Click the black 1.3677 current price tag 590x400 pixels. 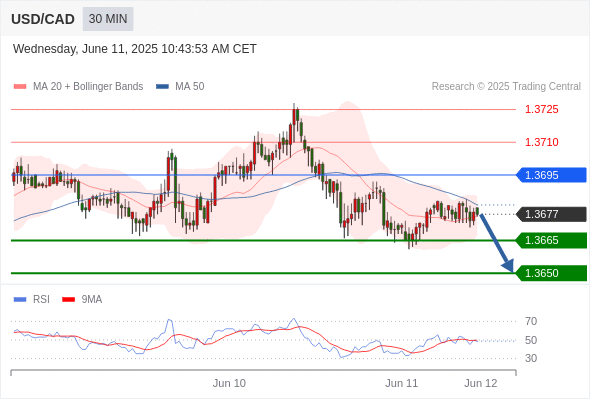coord(551,214)
